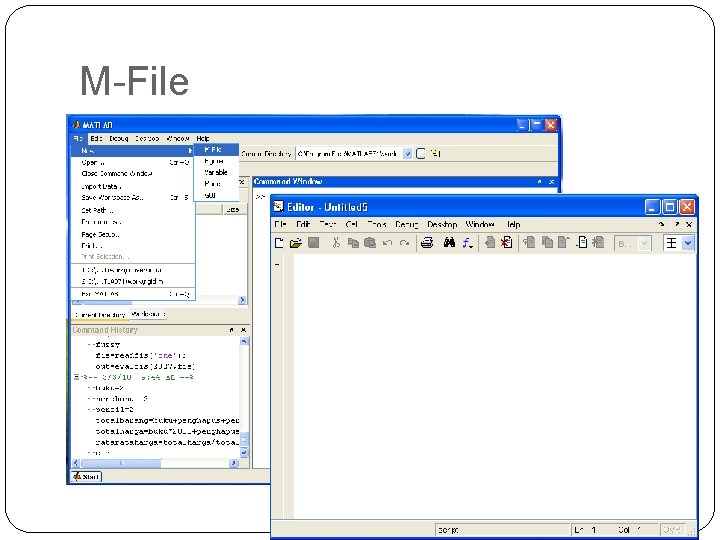720x540 pixels.
Task: Choose Open... in MATLAB File menu
Action: (x=133, y=162)
